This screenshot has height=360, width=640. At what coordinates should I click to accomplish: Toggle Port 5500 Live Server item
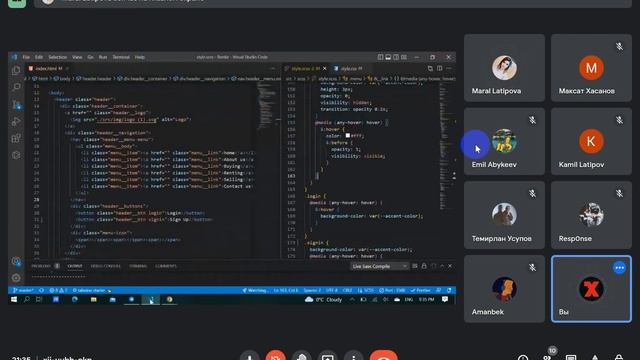[392, 290]
